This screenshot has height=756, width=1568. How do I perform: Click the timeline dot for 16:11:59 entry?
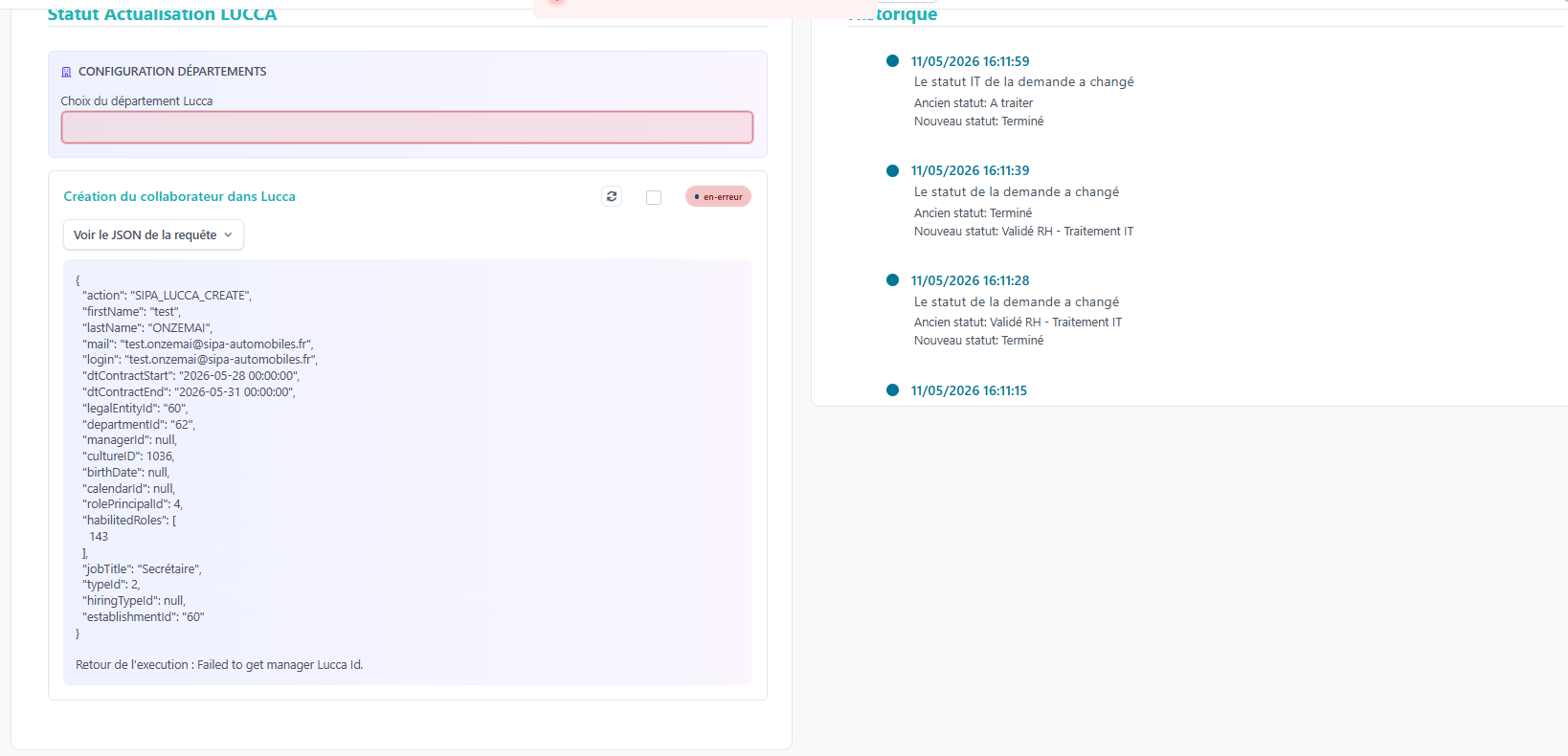892,60
